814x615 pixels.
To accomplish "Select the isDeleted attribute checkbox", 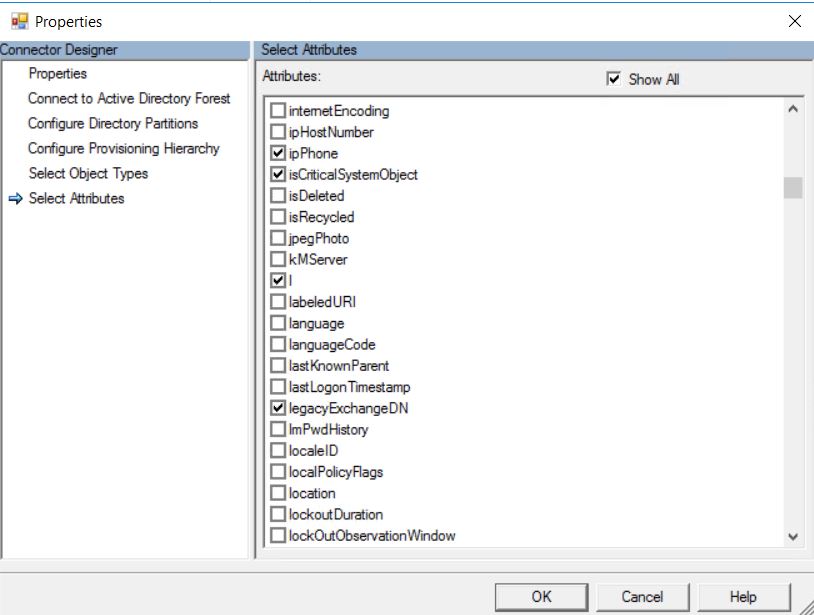I will pyautogui.click(x=278, y=196).
